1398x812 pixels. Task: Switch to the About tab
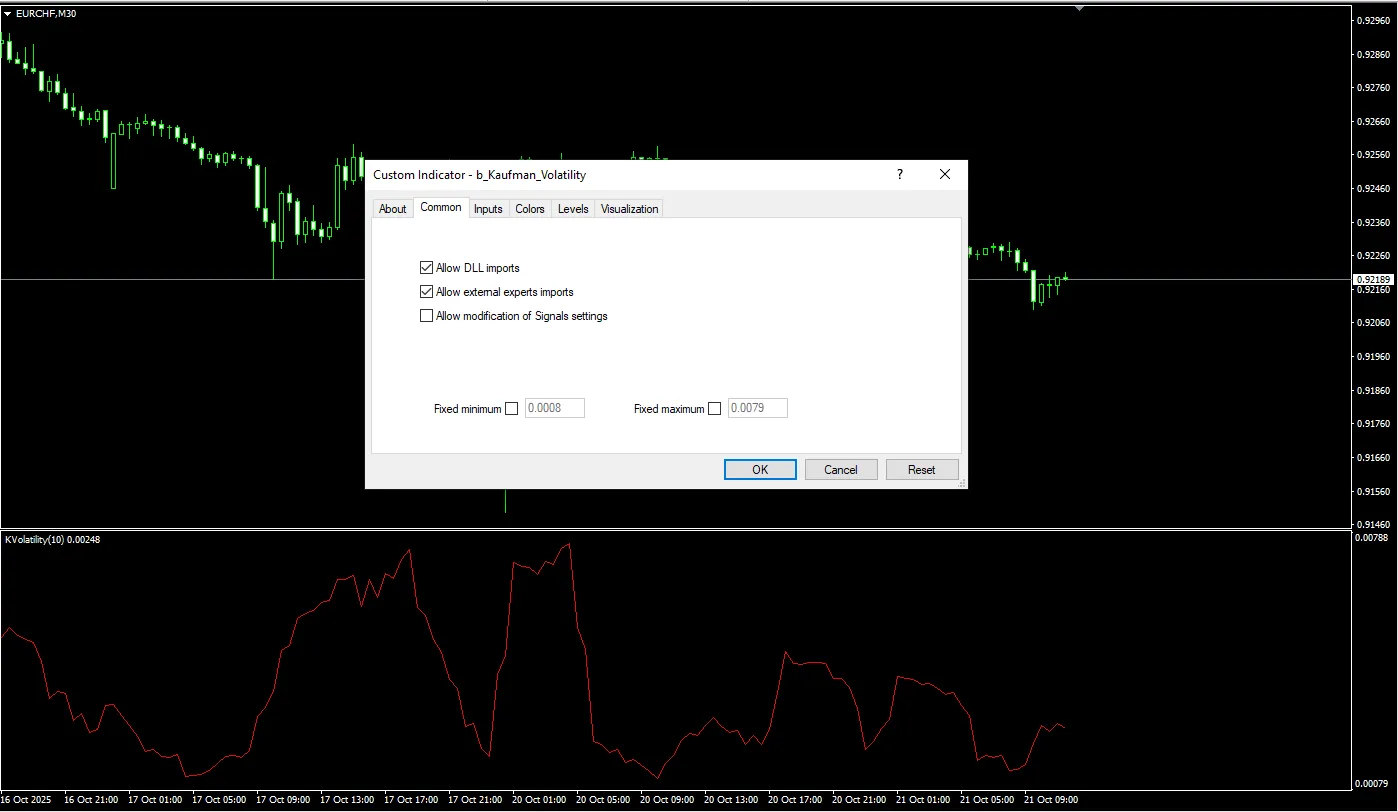click(x=393, y=209)
